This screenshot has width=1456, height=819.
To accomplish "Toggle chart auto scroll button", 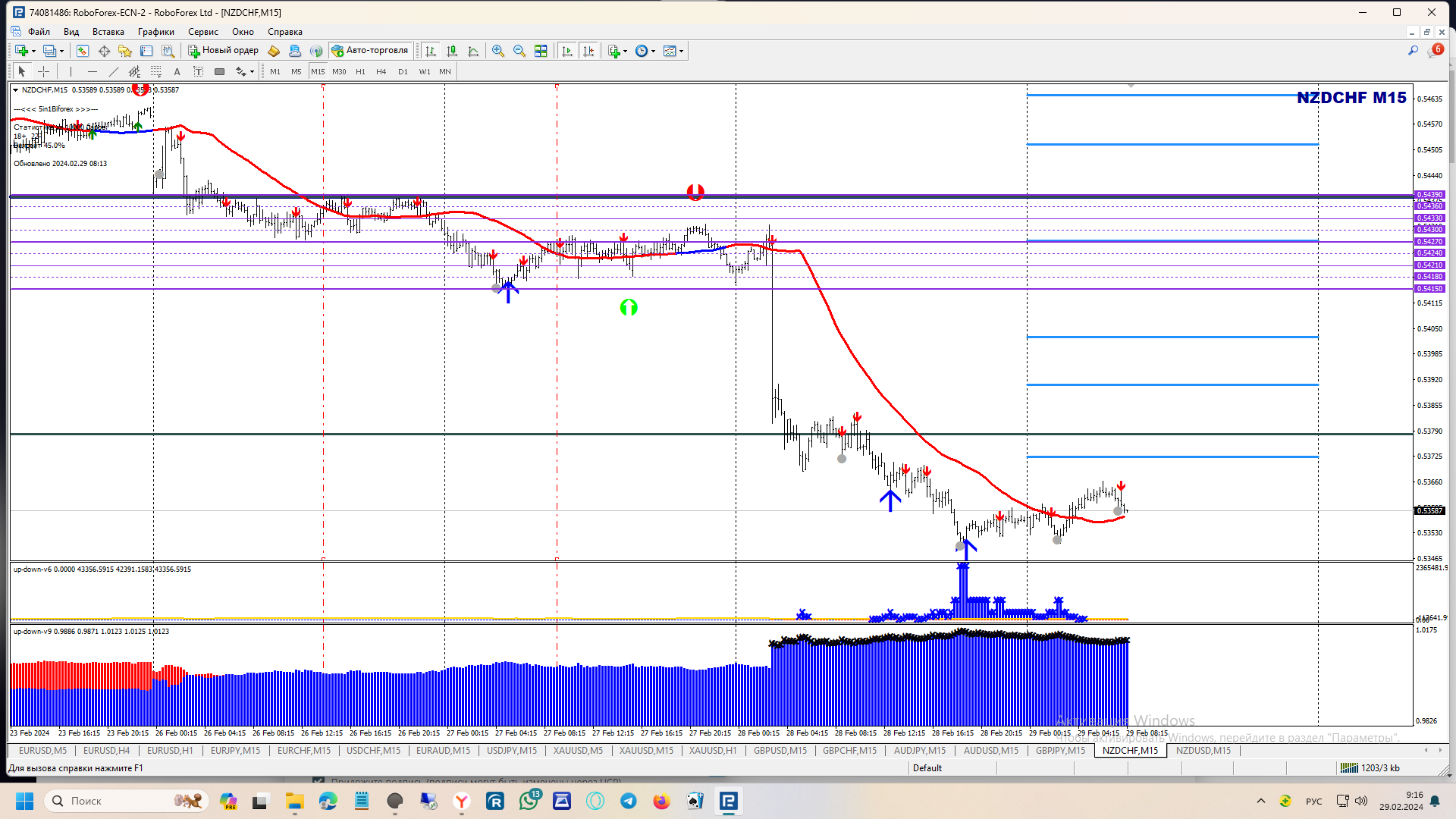I will pos(567,51).
